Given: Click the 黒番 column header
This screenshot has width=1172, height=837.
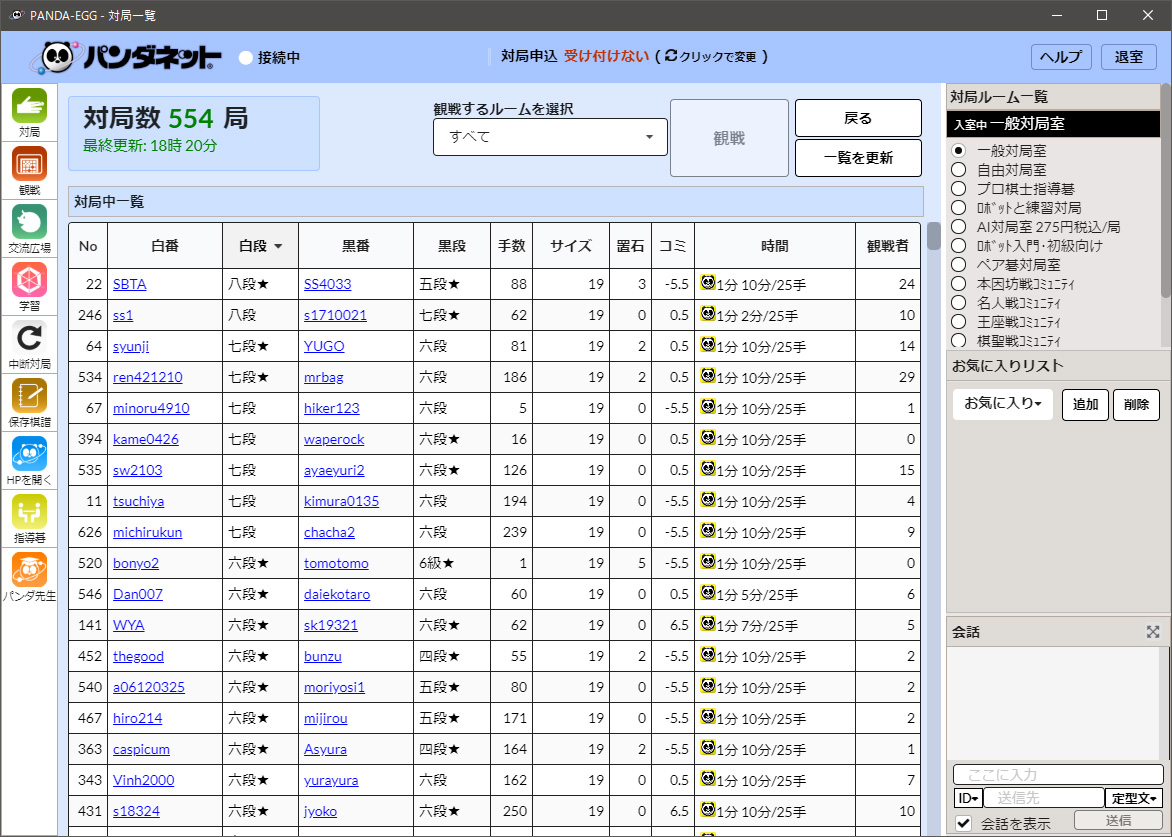Looking at the screenshot, I should [x=356, y=246].
